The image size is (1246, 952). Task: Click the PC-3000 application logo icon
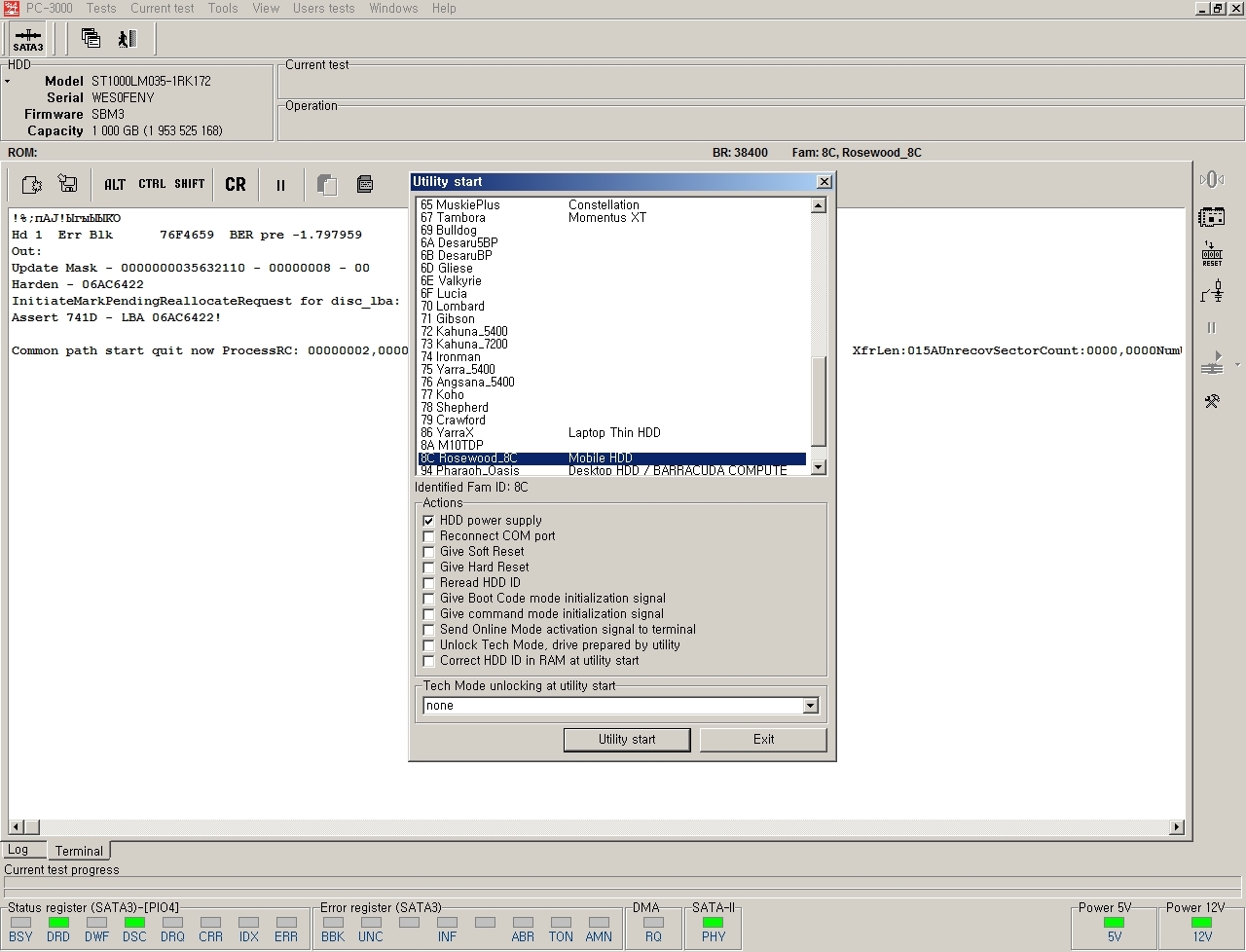[11, 8]
